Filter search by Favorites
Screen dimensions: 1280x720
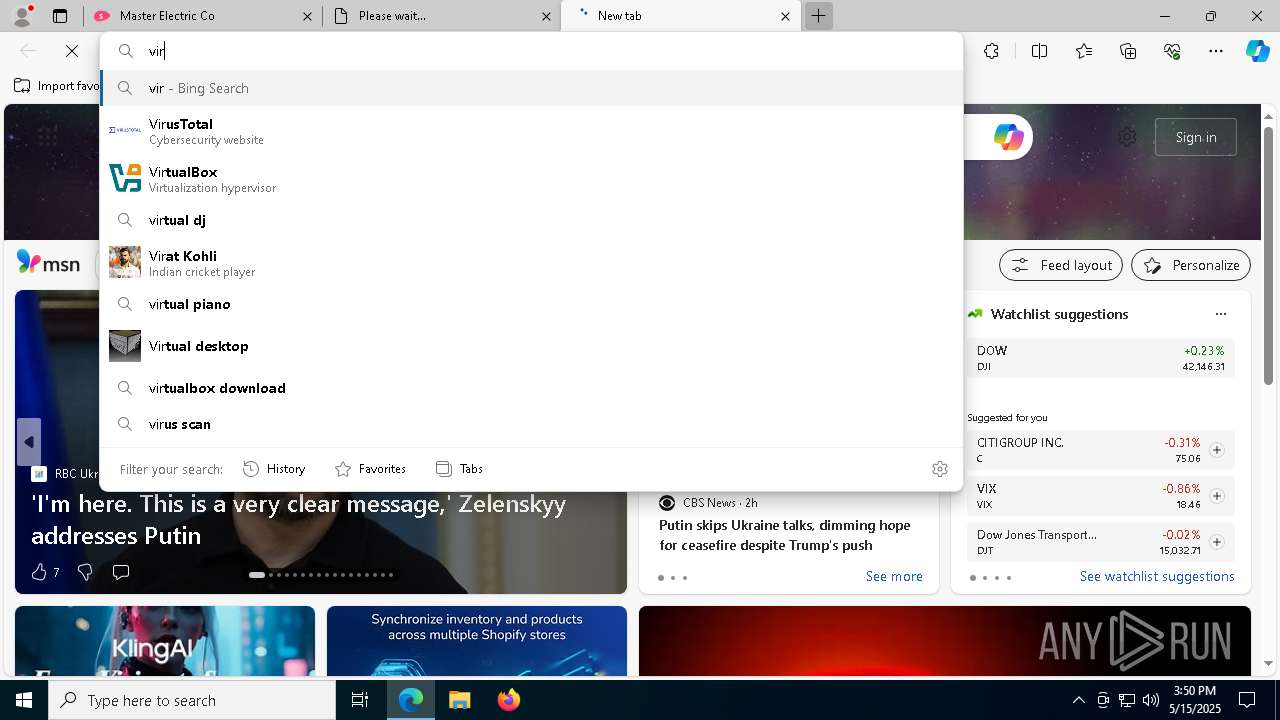[x=370, y=469]
